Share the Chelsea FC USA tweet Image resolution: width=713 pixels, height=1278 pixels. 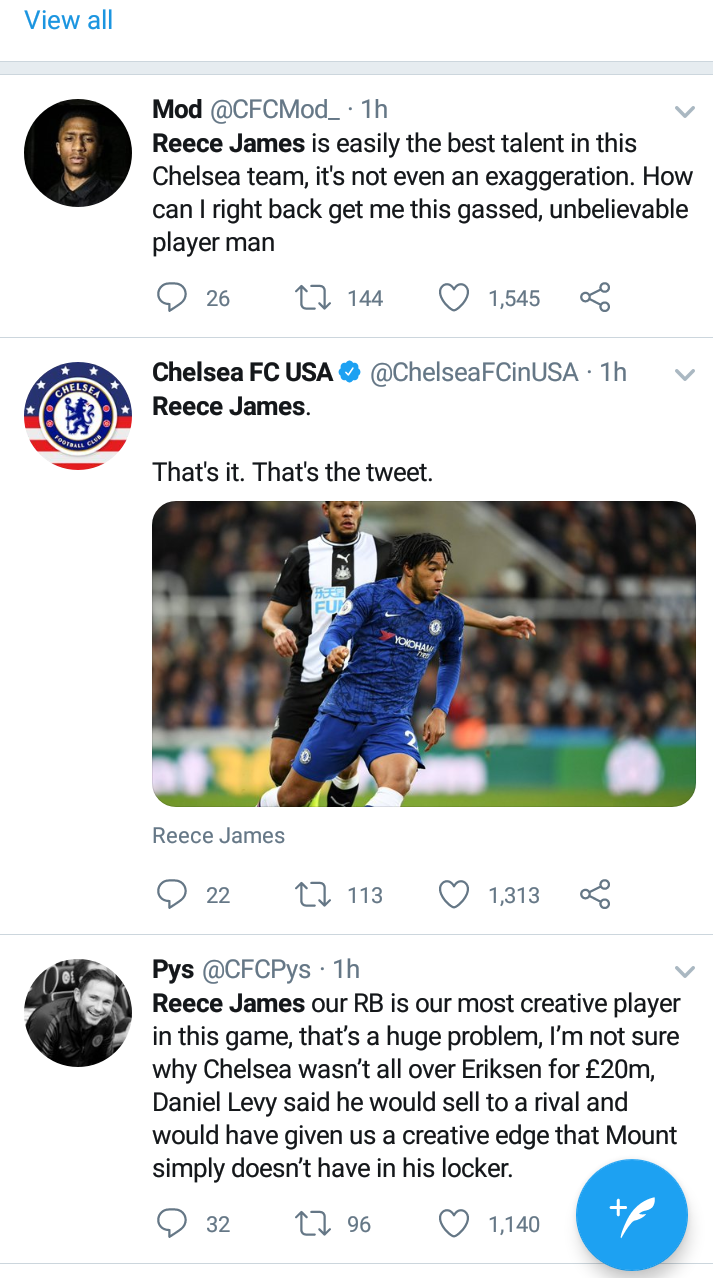click(x=595, y=894)
